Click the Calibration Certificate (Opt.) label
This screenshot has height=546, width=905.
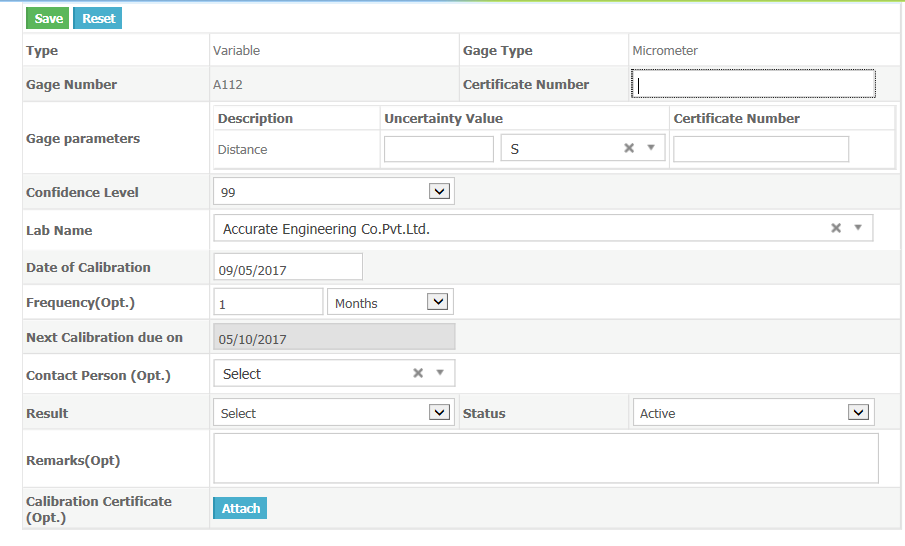point(99,509)
